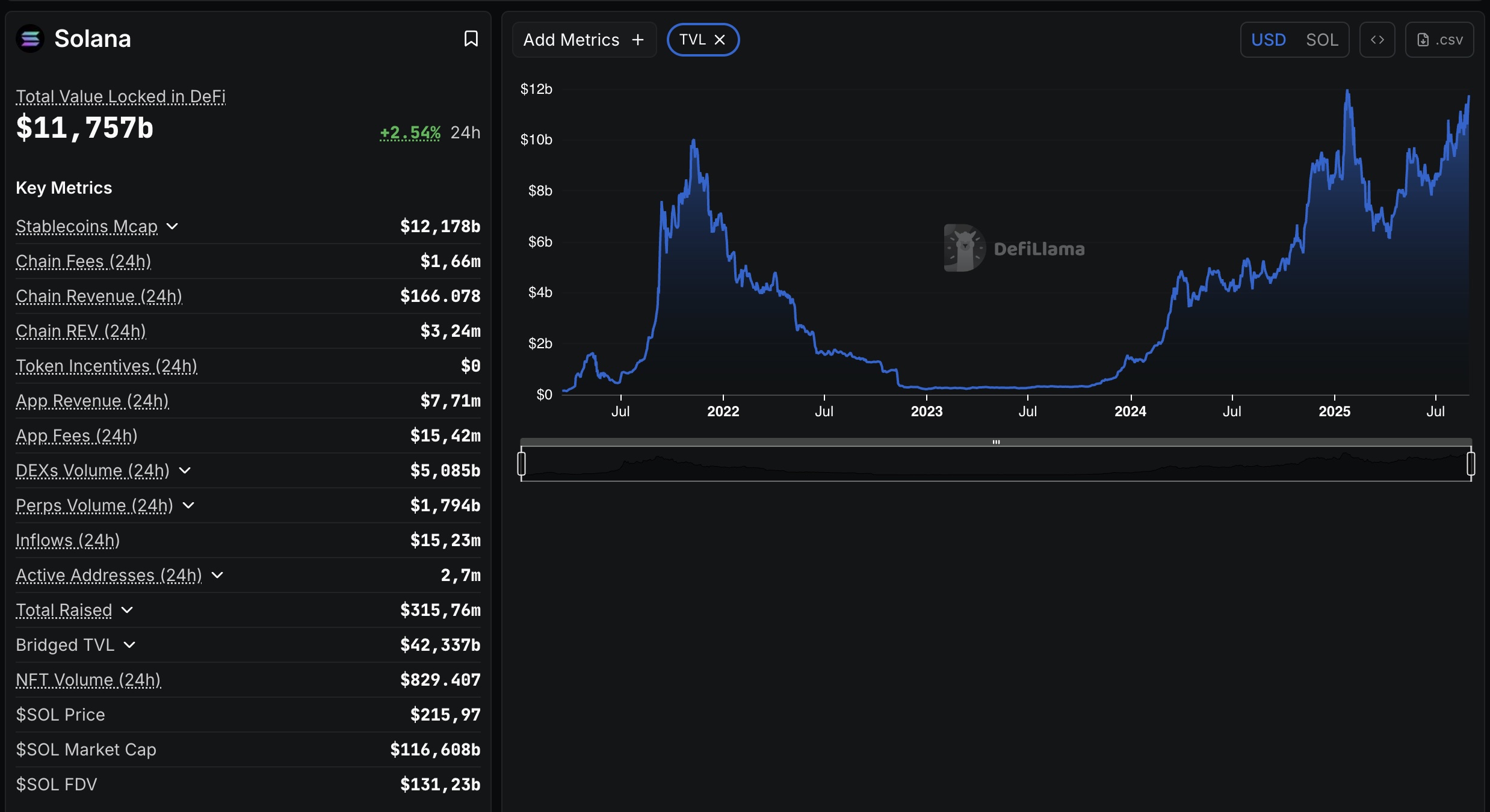Image resolution: width=1490 pixels, height=812 pixels.
Task: Click the Solana logo icon
Action: click(x=30, y=39)
